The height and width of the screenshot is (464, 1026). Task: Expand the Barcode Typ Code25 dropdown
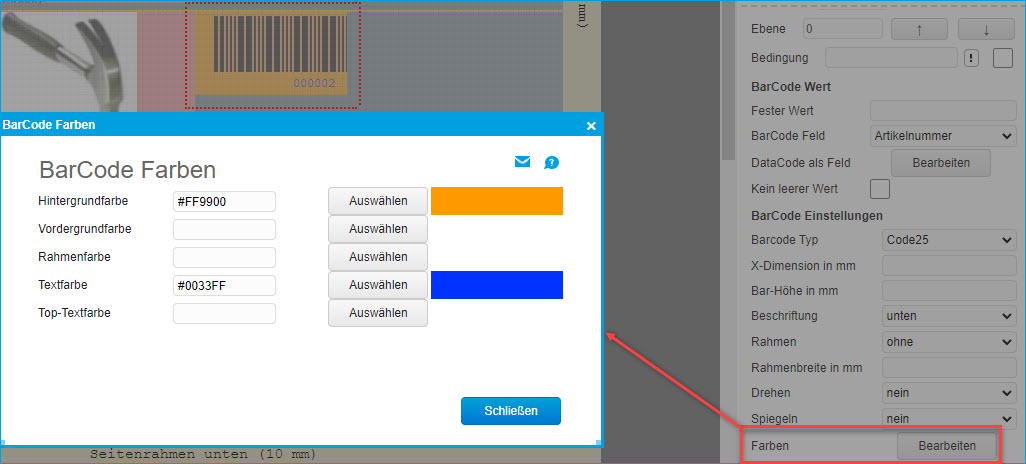(948, 240)
